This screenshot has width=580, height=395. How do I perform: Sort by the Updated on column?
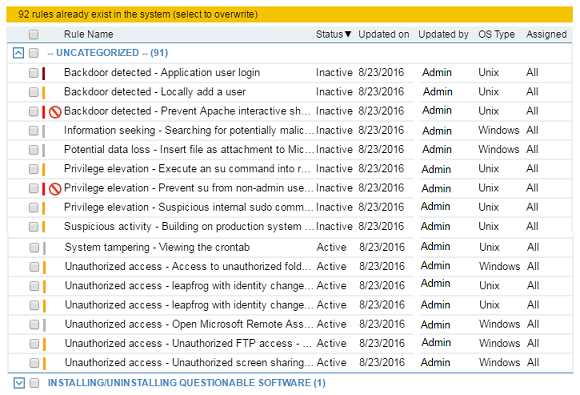[x=384, y=34]
